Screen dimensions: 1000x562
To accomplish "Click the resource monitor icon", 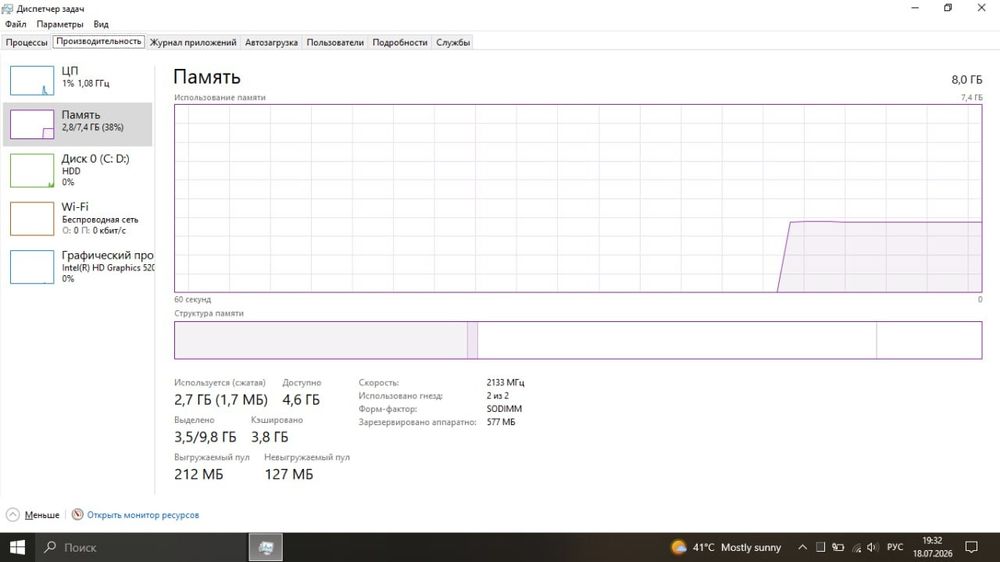I will 77,514.
